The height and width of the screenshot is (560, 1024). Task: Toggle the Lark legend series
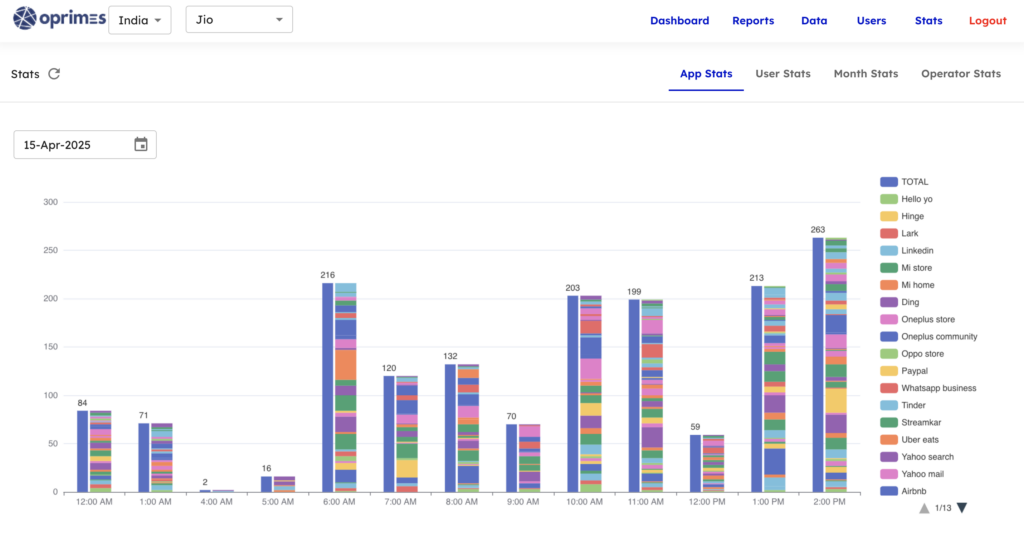coord(899,233)
